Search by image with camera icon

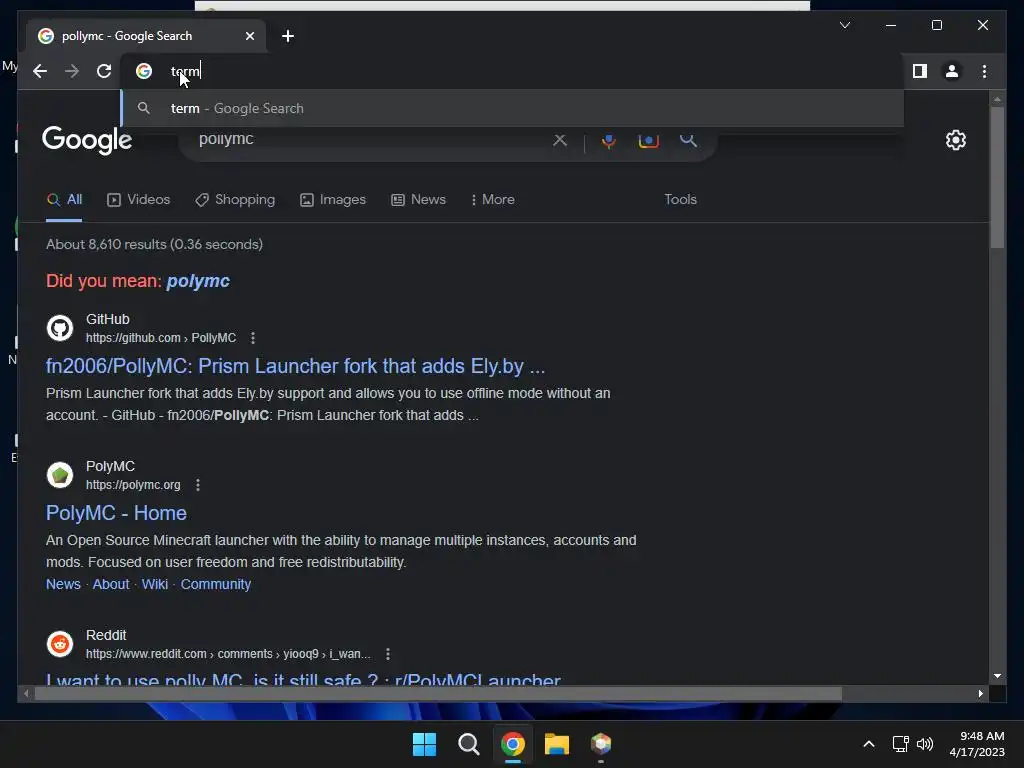point(648,140)
